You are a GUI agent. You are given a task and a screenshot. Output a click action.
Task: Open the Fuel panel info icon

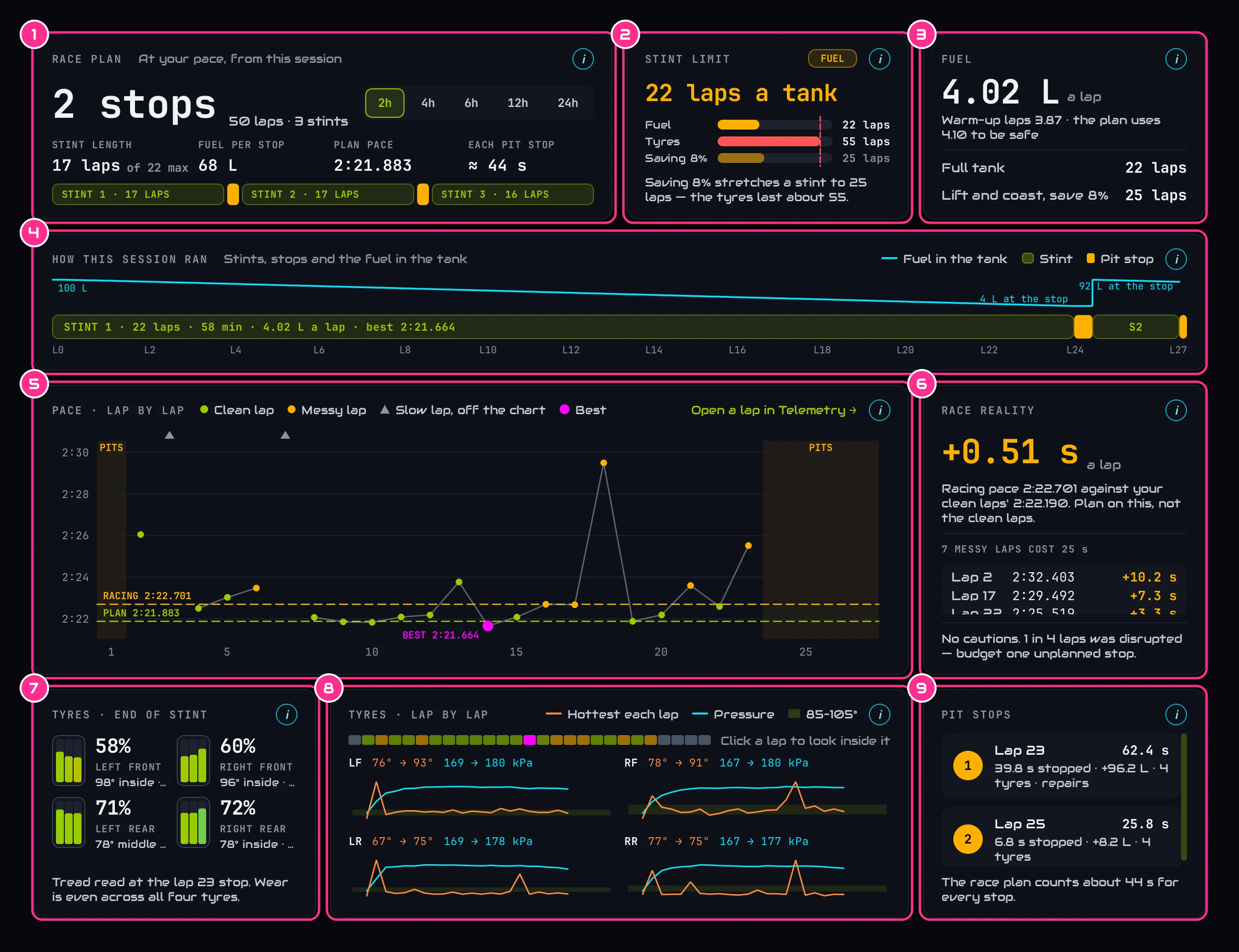pyautogui.click(x=1176, y=59)
